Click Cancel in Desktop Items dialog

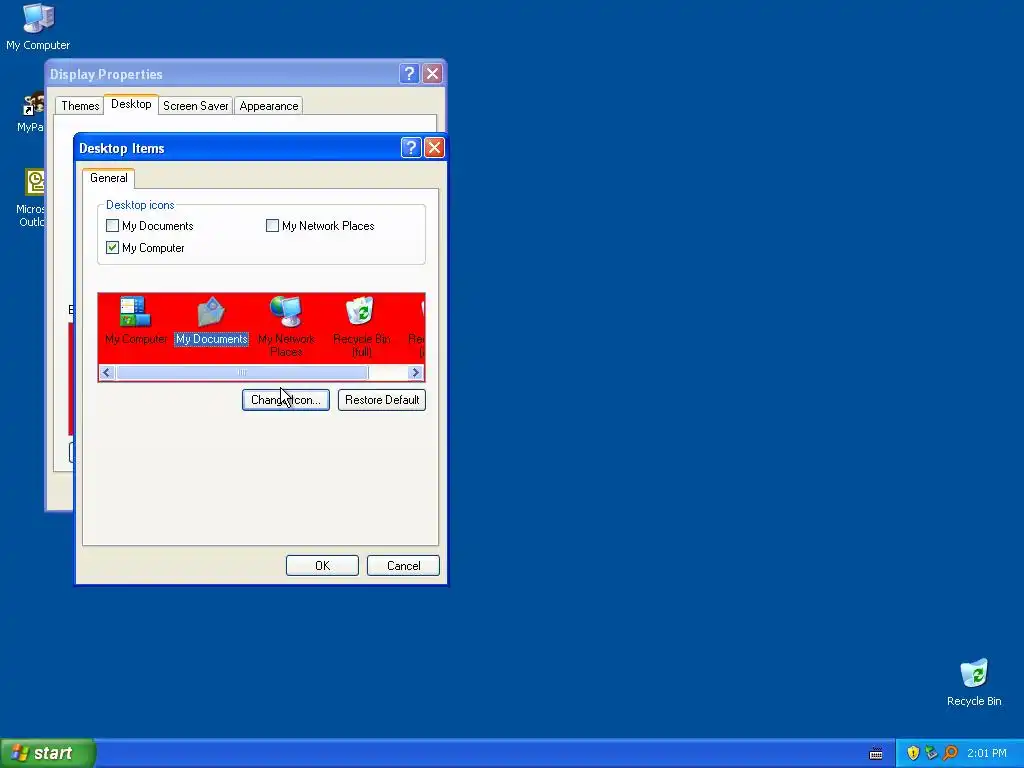tap(403, 566)
